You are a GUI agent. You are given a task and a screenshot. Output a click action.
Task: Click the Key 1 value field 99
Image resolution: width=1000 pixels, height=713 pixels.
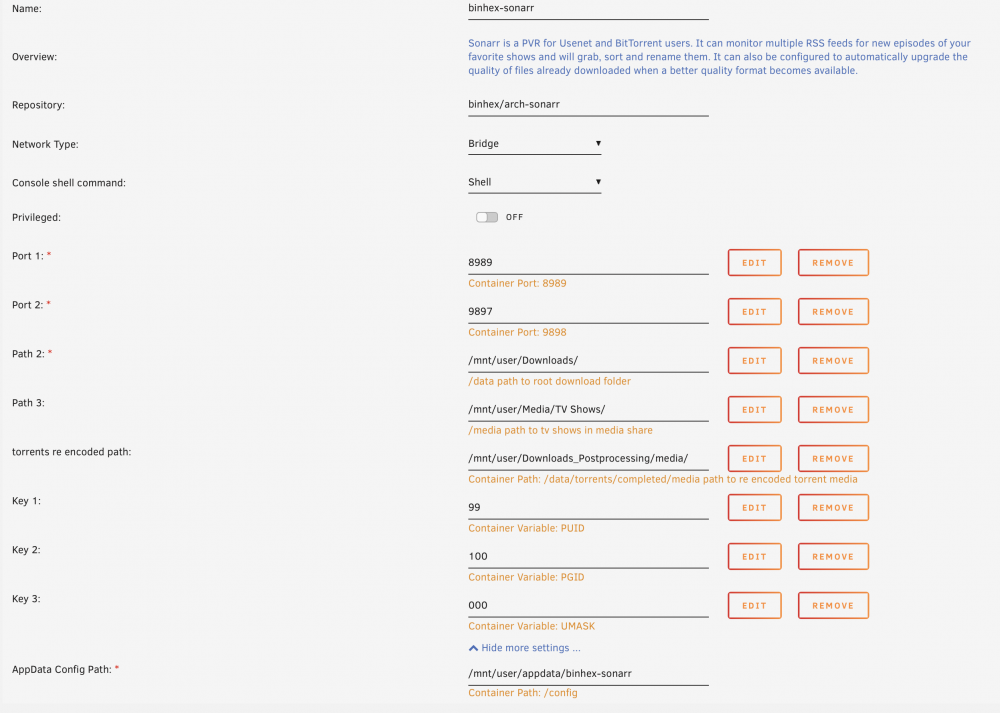[x=588, y=508]
